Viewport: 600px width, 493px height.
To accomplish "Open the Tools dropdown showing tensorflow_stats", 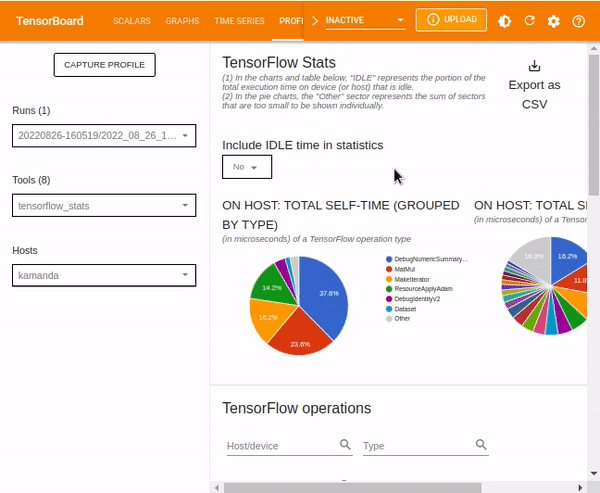I will [x=104, y=205].
